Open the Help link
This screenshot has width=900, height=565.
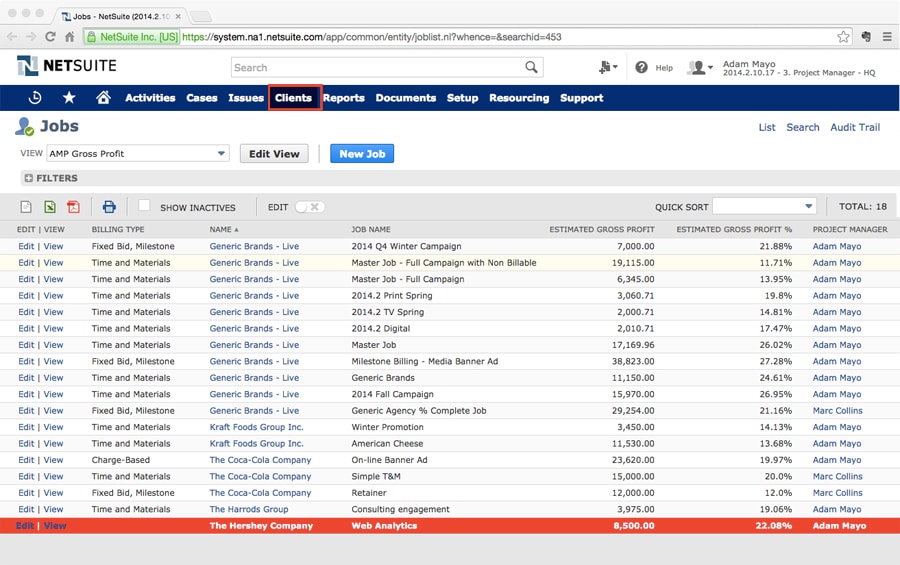[664, 68]
